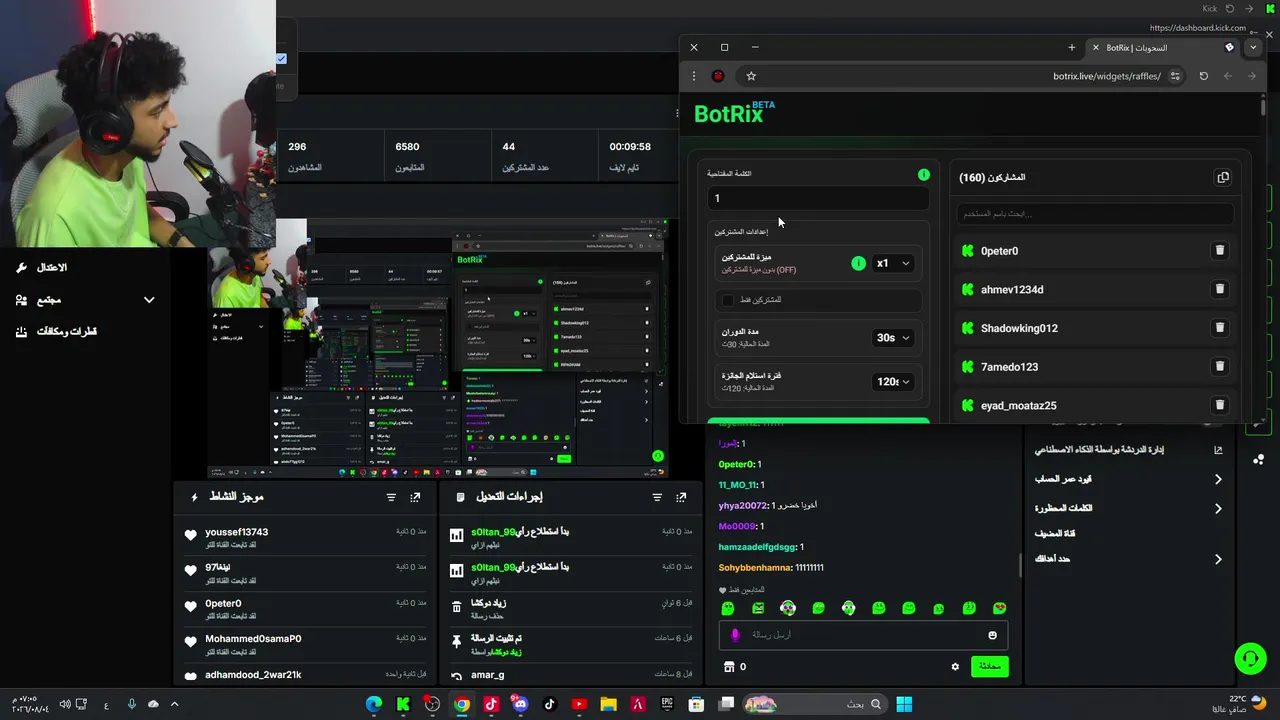Open the Kick app from the taskbar
Screen dimensions: 1280x720
(x=403, y=704)
